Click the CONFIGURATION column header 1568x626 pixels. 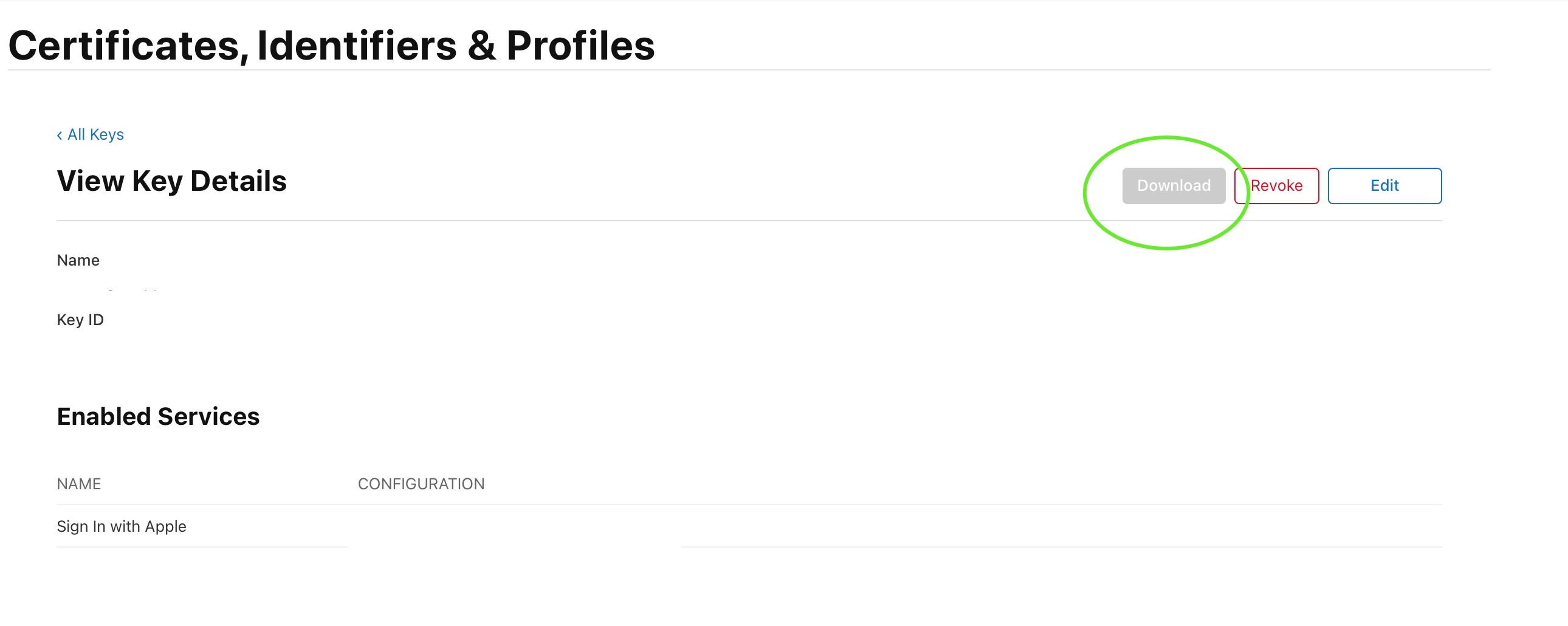(x=421, y=484)
